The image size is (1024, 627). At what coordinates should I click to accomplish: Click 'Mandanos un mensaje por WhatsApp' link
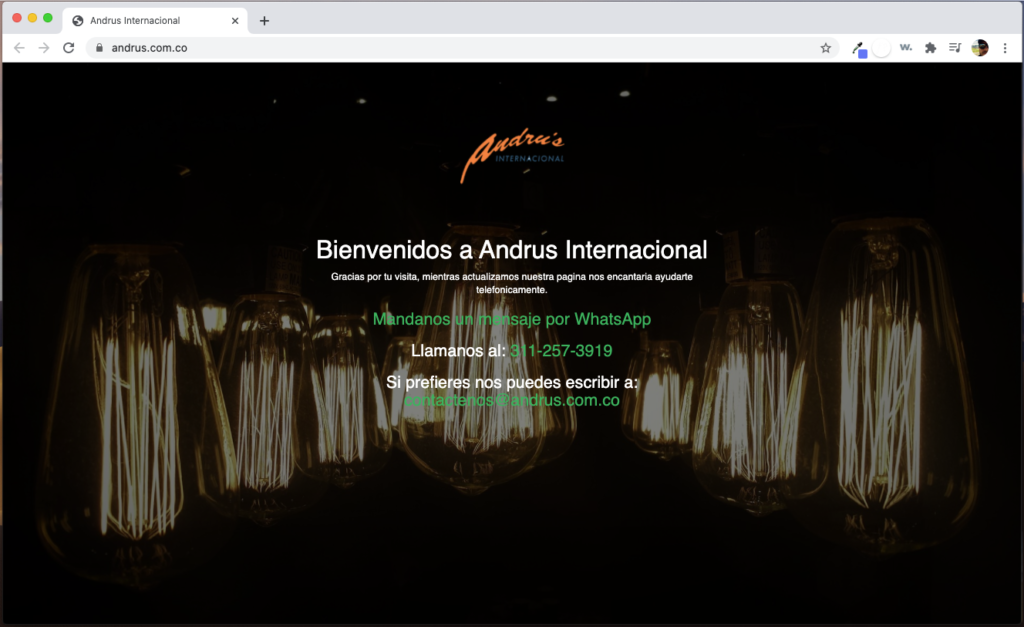(511, 319)
